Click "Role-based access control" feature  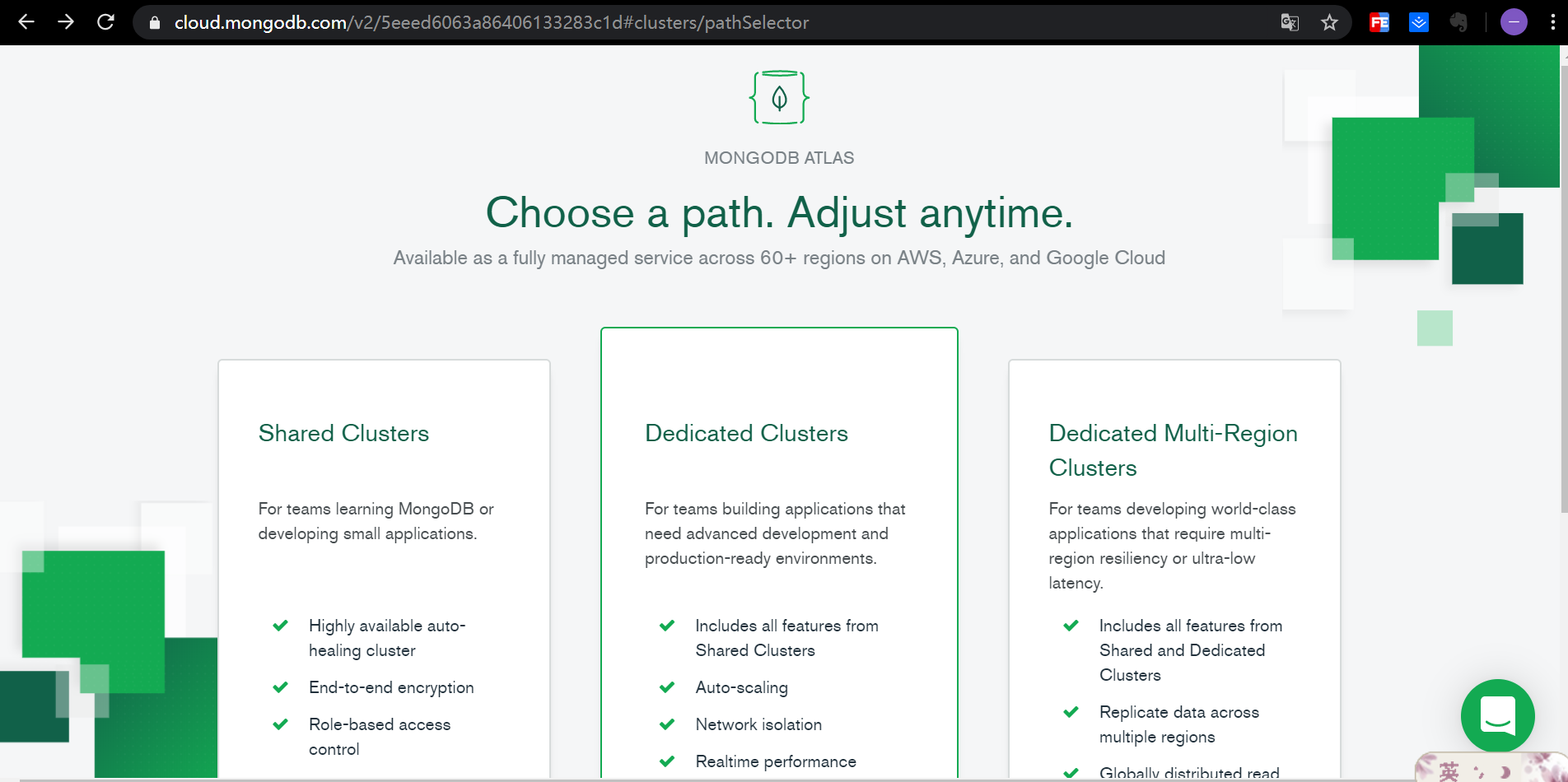[x=380, y=737]
